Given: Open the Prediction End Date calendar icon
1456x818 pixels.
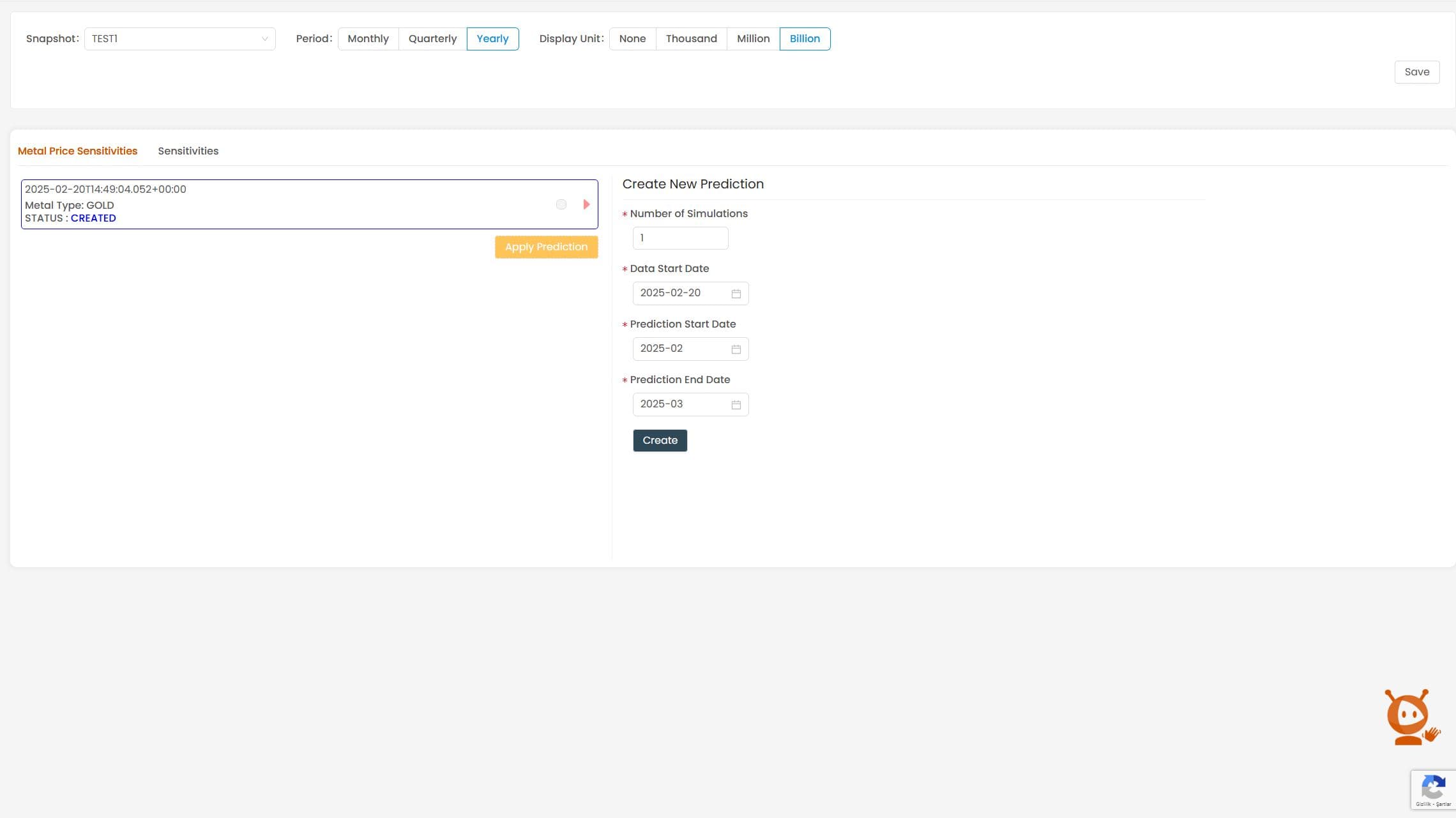Looking at the screenshot, I should tap(736, 405).
